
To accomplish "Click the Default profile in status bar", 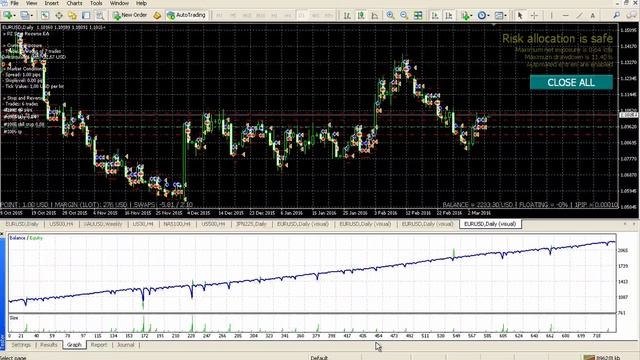I will pos(319,358).
